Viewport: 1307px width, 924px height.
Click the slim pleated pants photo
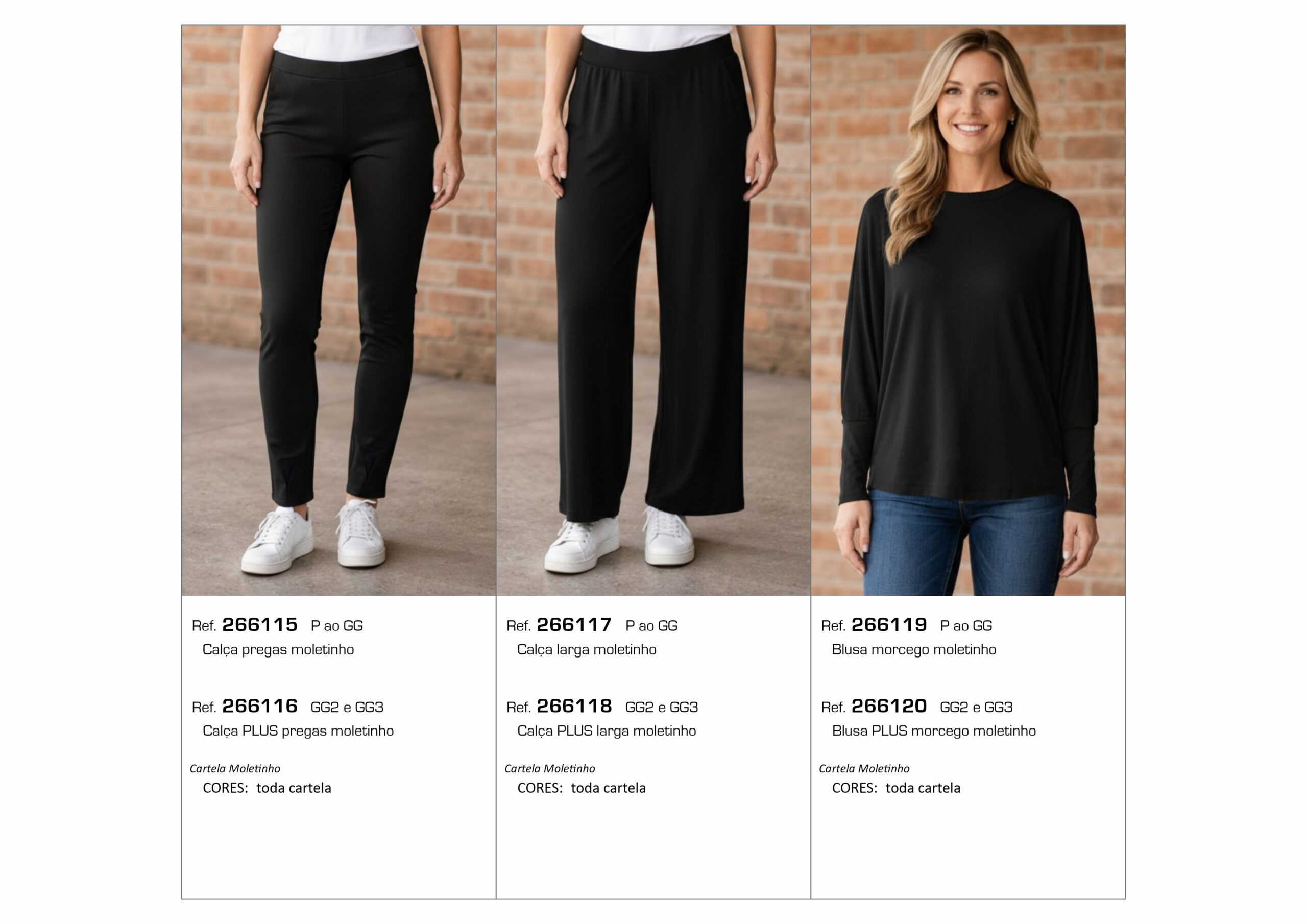pyautogui.click(x=338, y=310)
